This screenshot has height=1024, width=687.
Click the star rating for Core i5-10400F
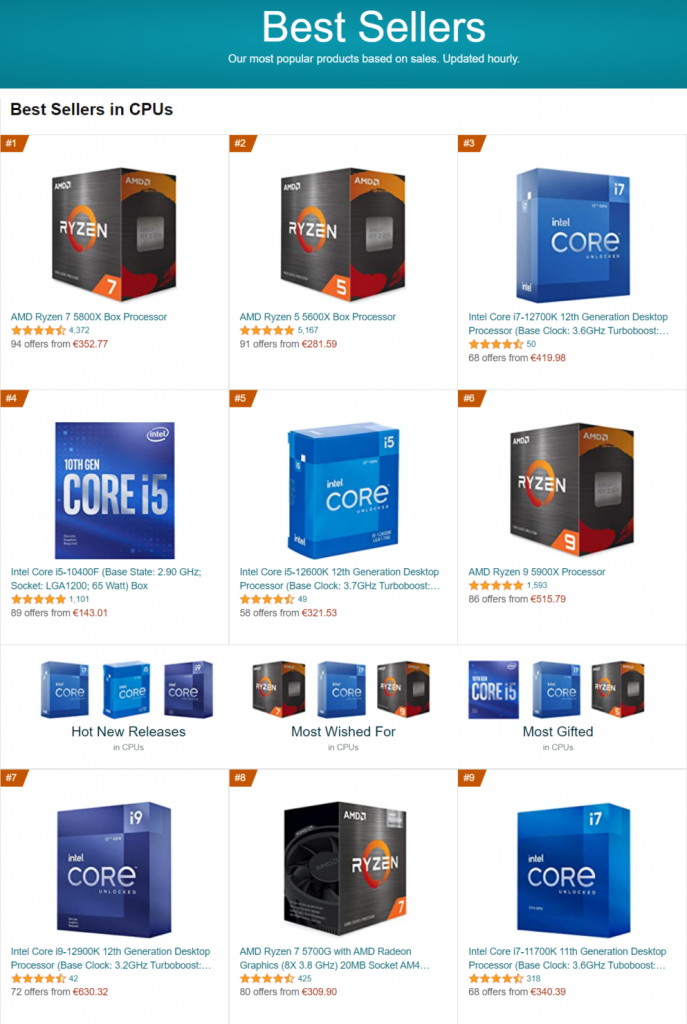[x=39, y=599]
